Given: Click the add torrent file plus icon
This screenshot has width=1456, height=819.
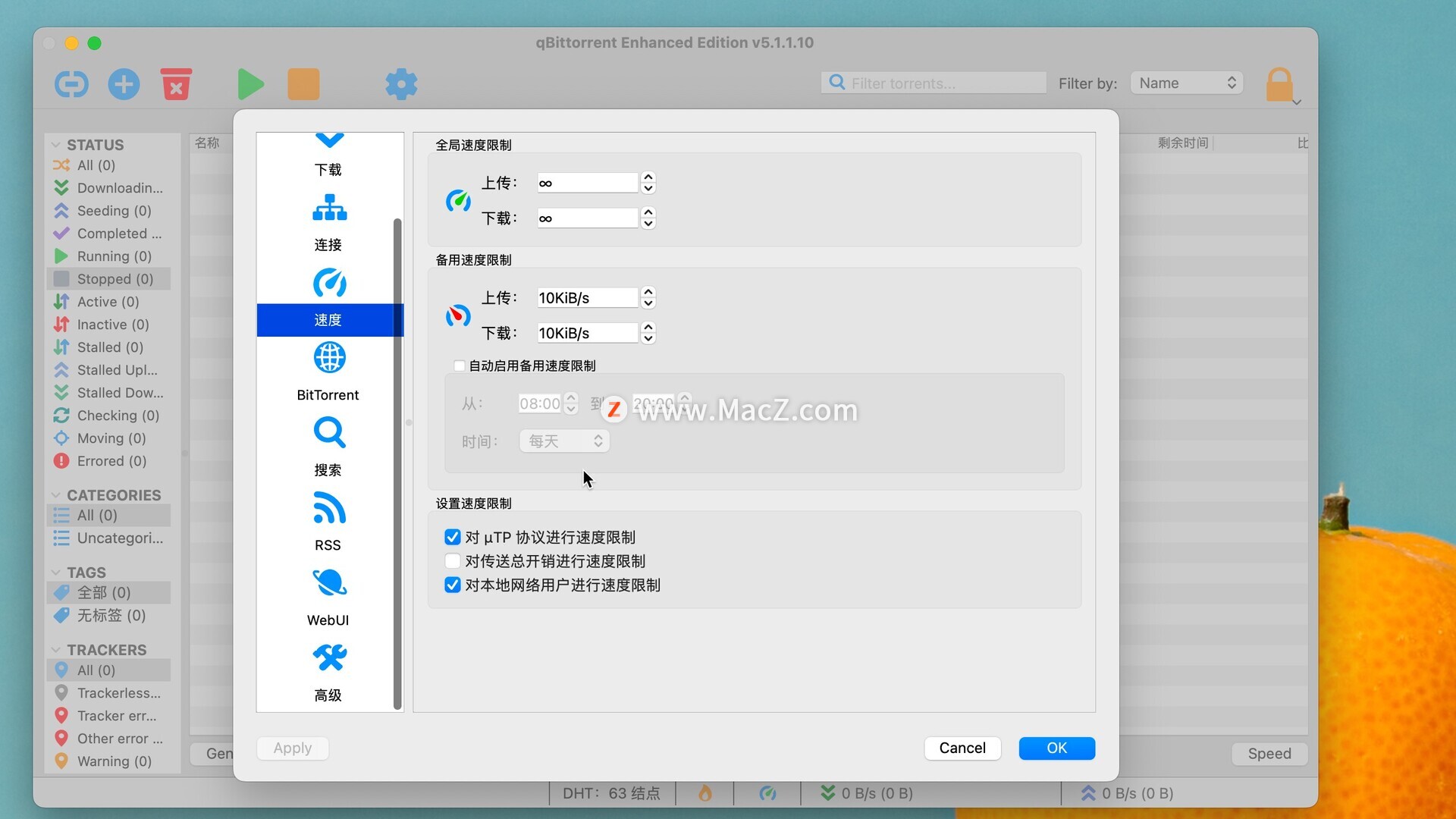Looking at the screenshot, I should [124, 83].
